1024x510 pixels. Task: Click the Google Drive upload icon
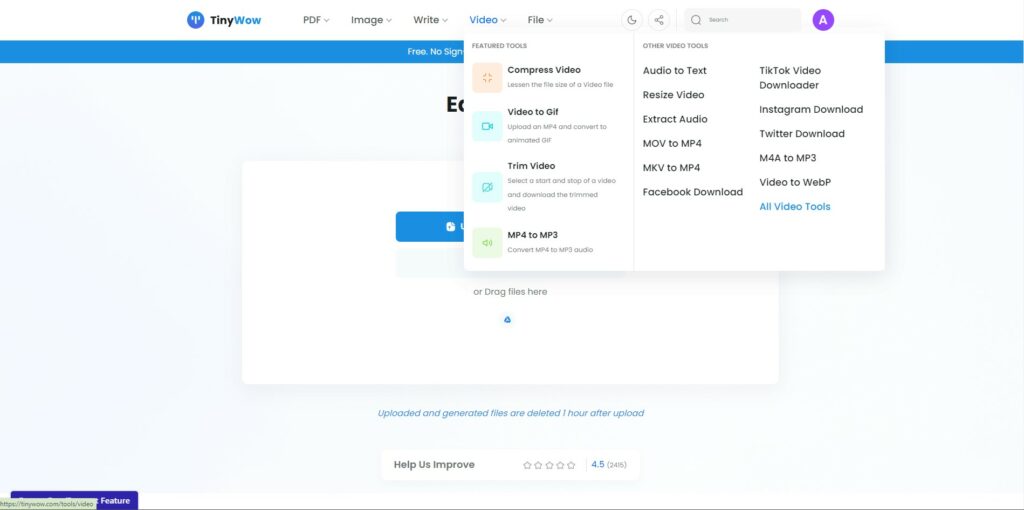pos(507,319)
